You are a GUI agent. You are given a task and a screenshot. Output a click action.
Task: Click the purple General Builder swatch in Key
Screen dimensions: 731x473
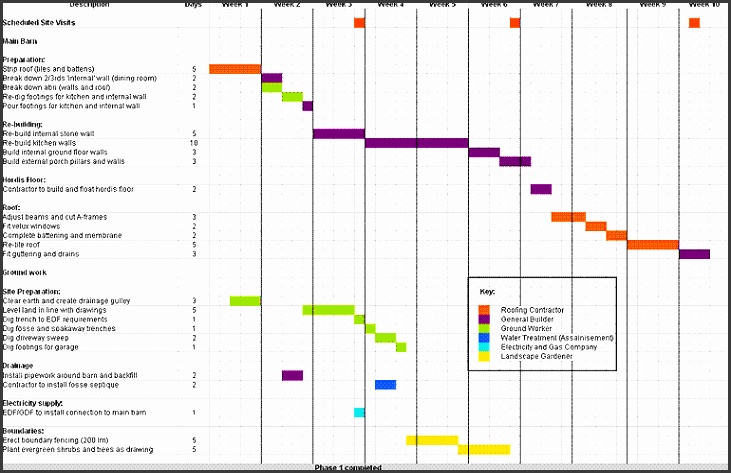(484, 319)
